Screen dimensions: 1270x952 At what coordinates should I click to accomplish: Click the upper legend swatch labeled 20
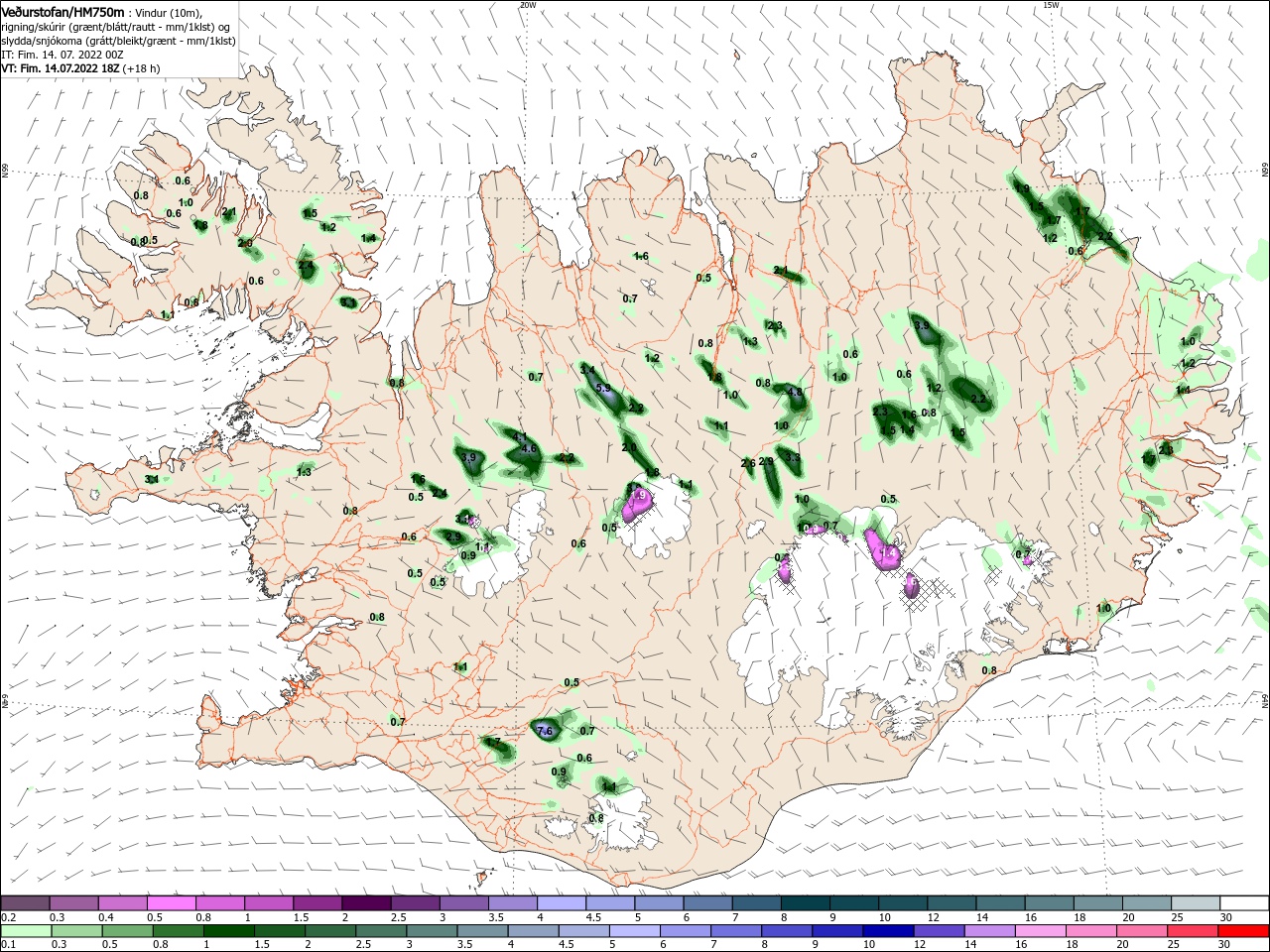tap(1147, 903)
